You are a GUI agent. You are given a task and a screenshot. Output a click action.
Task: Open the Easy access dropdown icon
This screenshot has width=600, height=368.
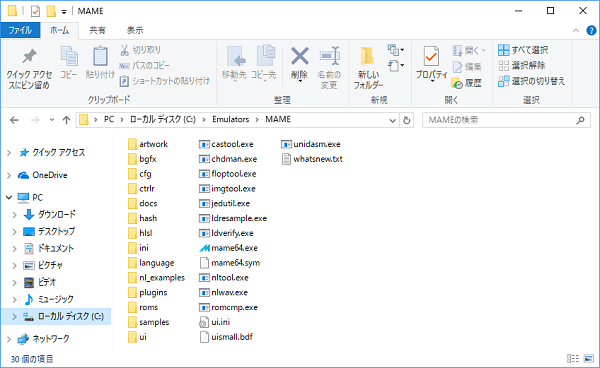tap(396, 66)
